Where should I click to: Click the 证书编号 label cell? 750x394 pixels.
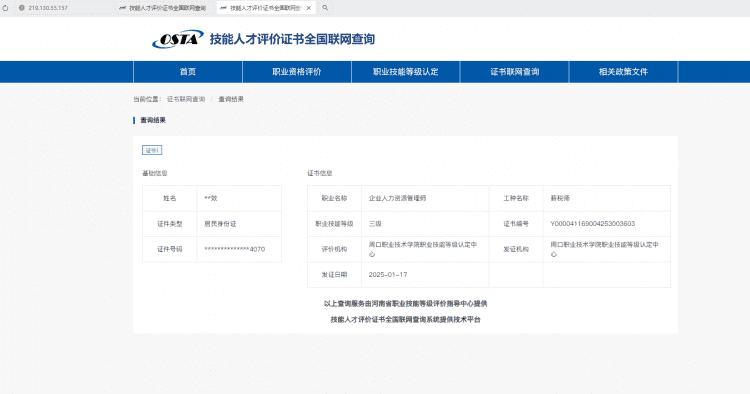516,224
